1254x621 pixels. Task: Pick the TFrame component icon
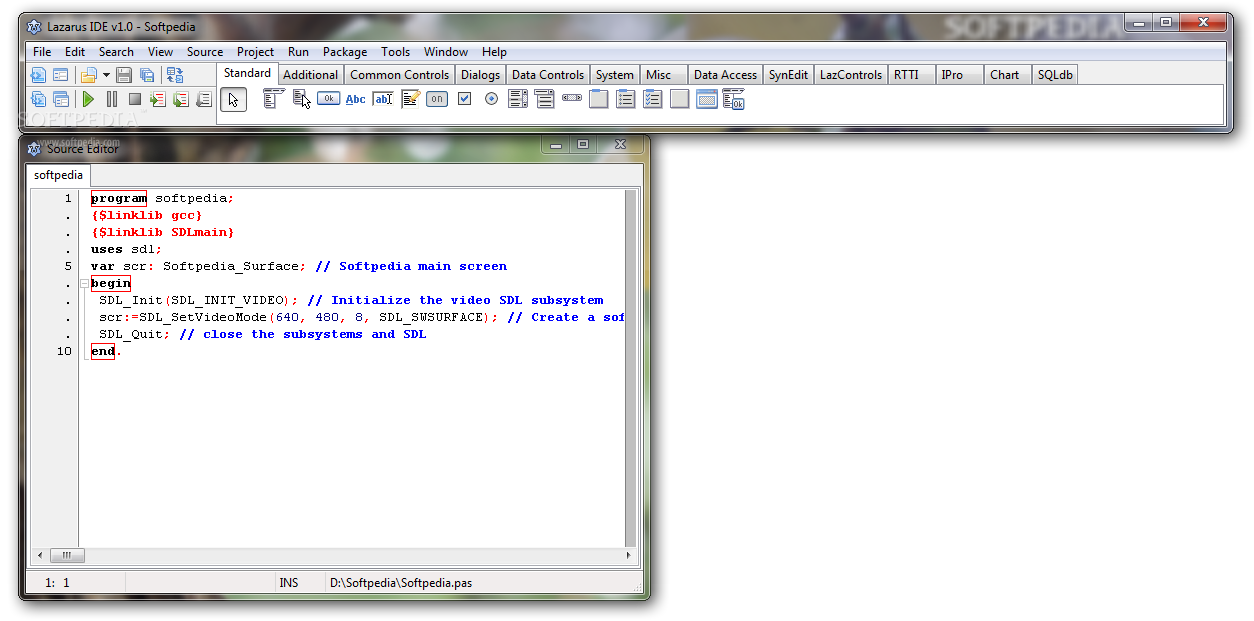[707, 98]
